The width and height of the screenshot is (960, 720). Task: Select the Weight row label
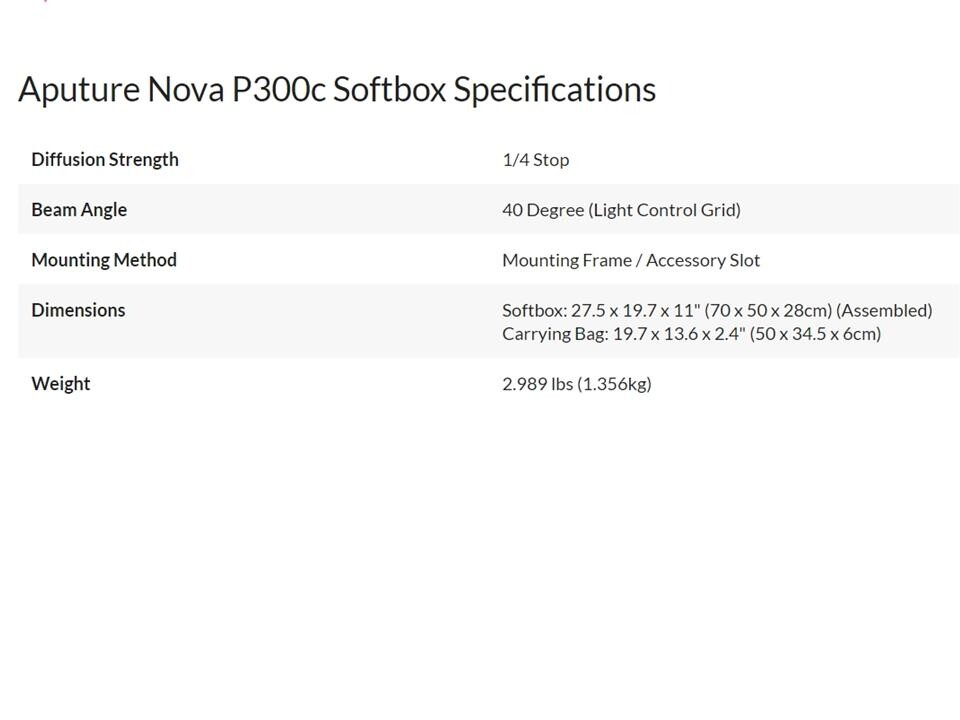61,384
